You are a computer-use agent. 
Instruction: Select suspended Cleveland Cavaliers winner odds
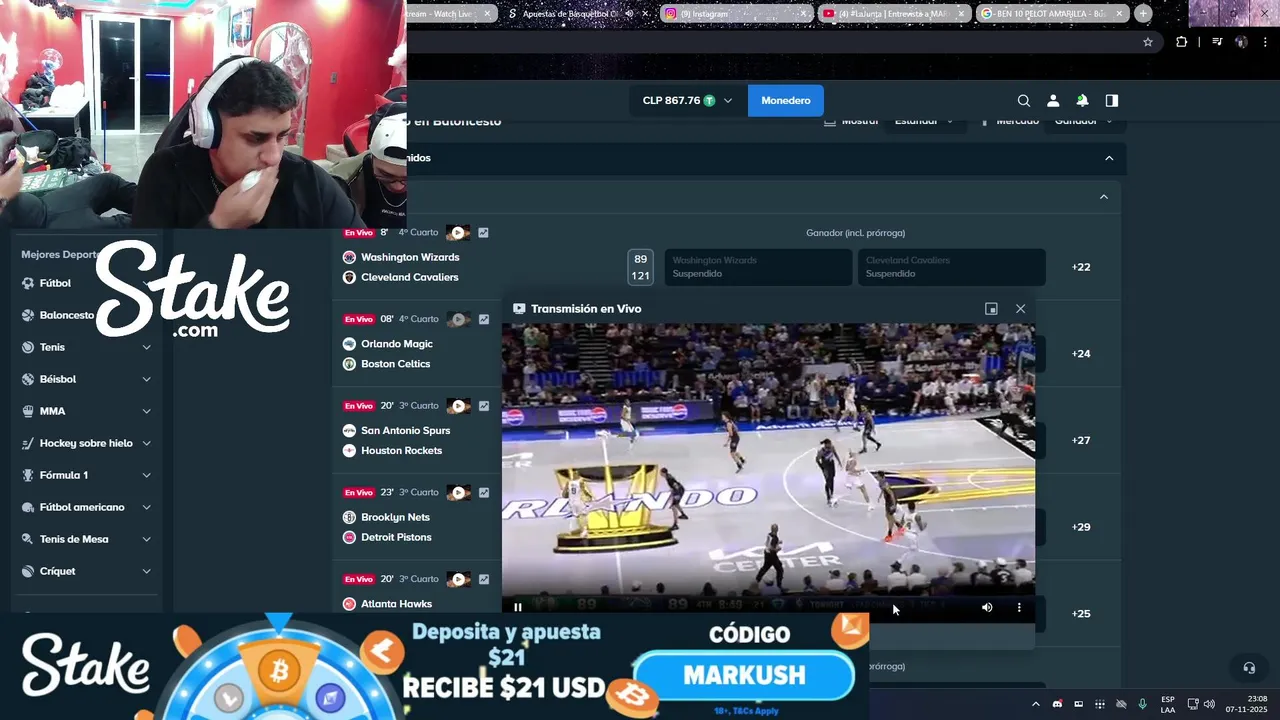pyautogui.click(x=952, y=267)
